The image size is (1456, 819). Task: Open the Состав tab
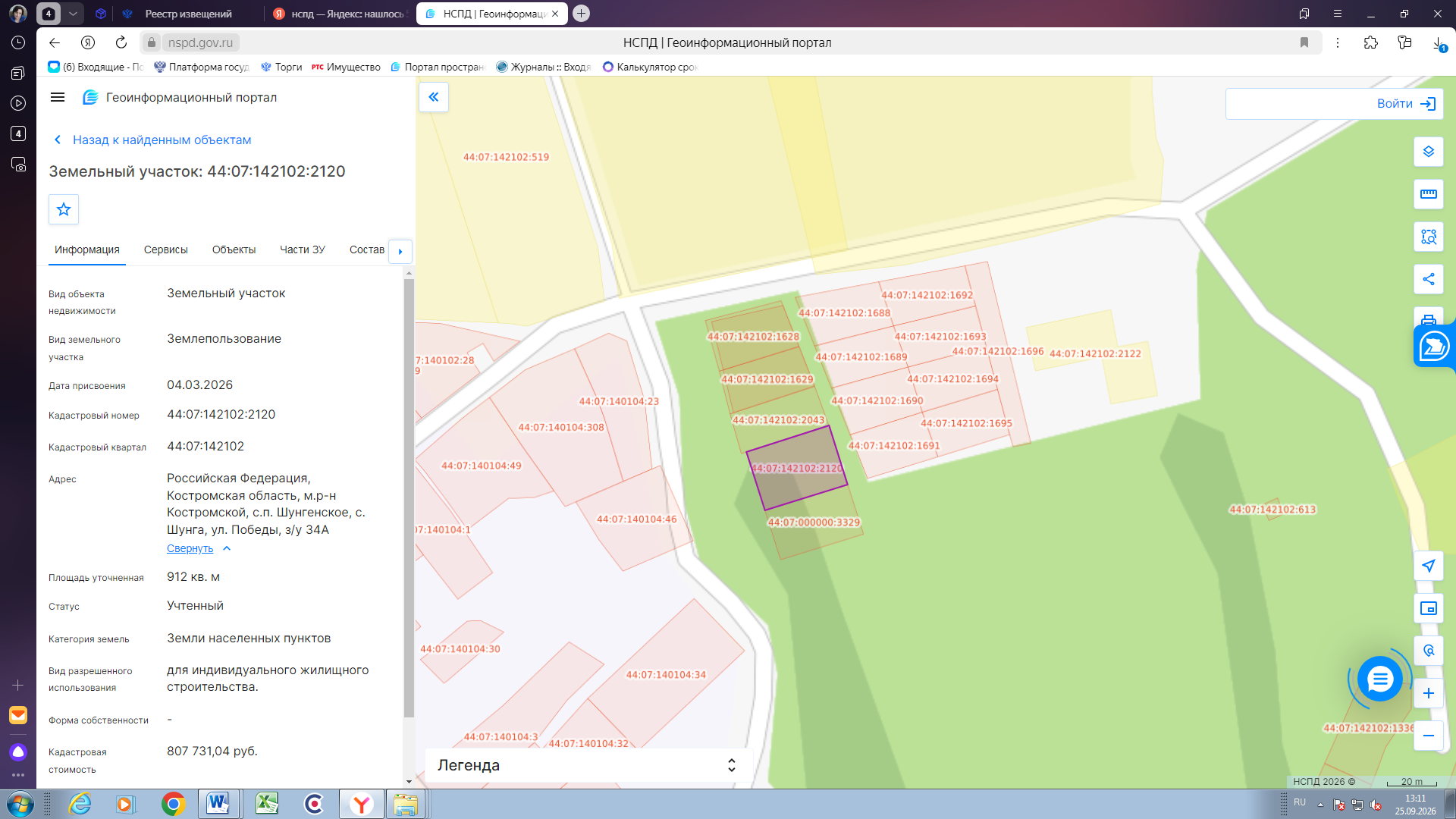click(367, 249)
